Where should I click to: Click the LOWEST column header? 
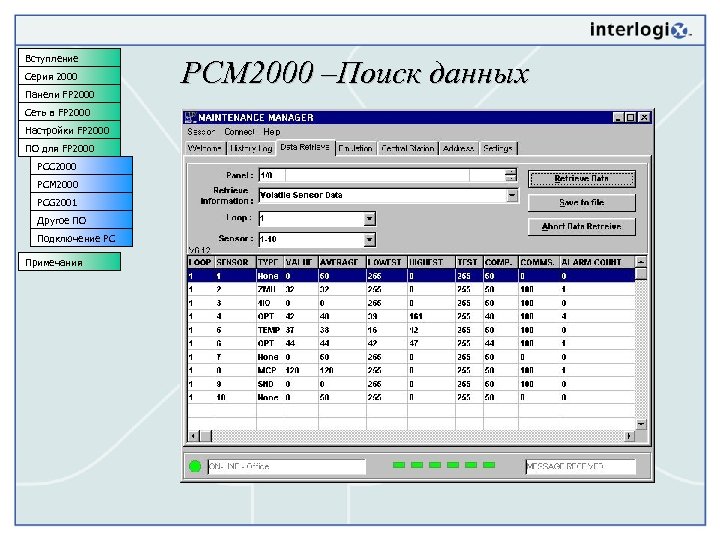point(387,262)
